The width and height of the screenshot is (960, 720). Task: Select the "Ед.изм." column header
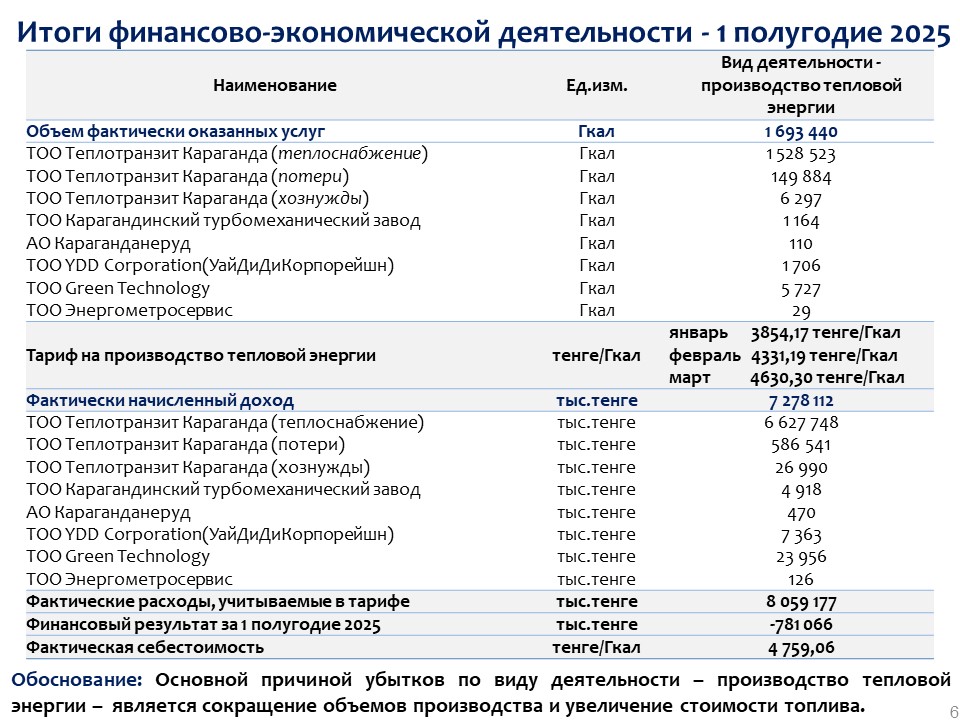tap(597, 85)
